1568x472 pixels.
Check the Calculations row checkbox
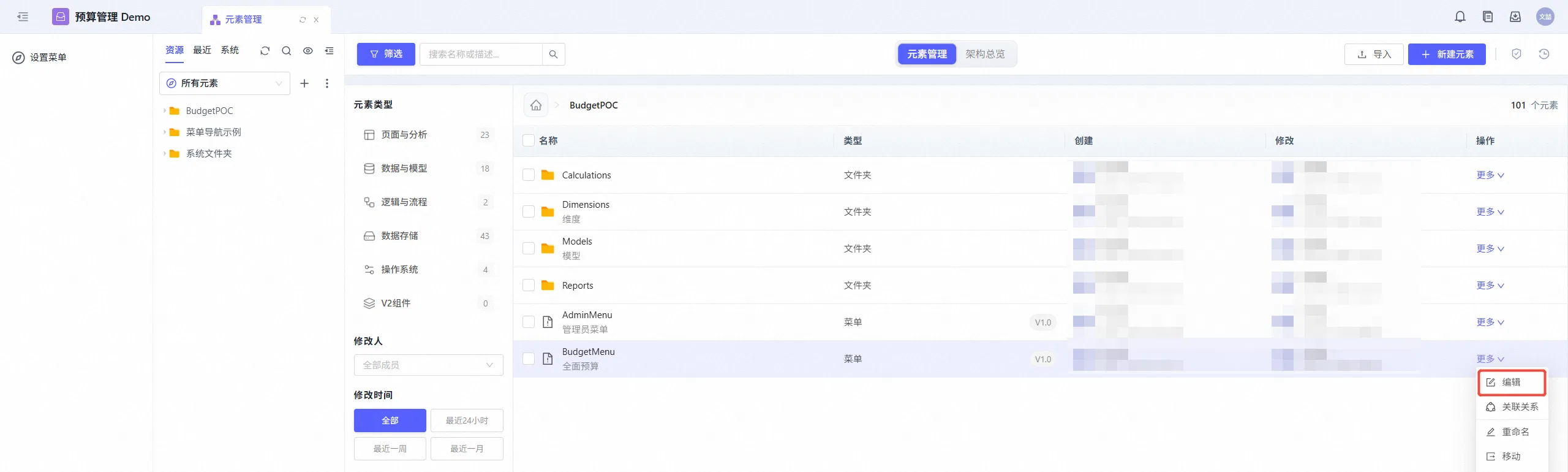click(x=529, y=175)
